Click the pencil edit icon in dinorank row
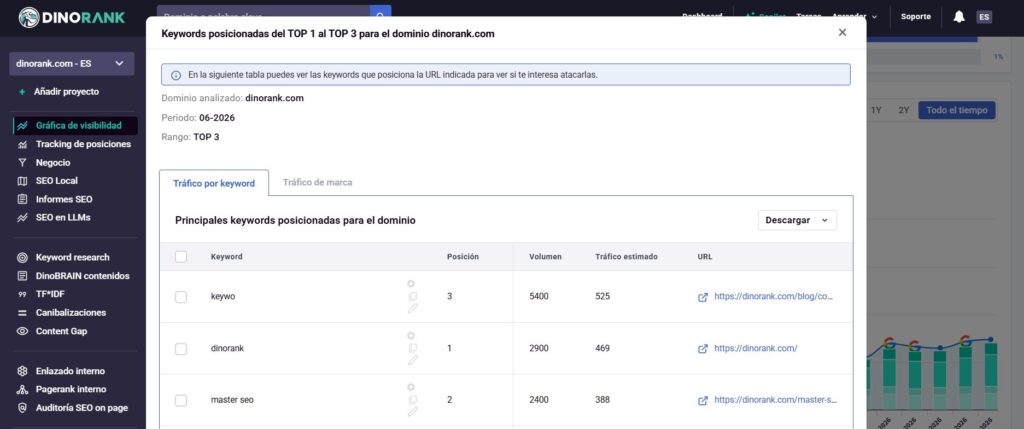 point(412,360)
